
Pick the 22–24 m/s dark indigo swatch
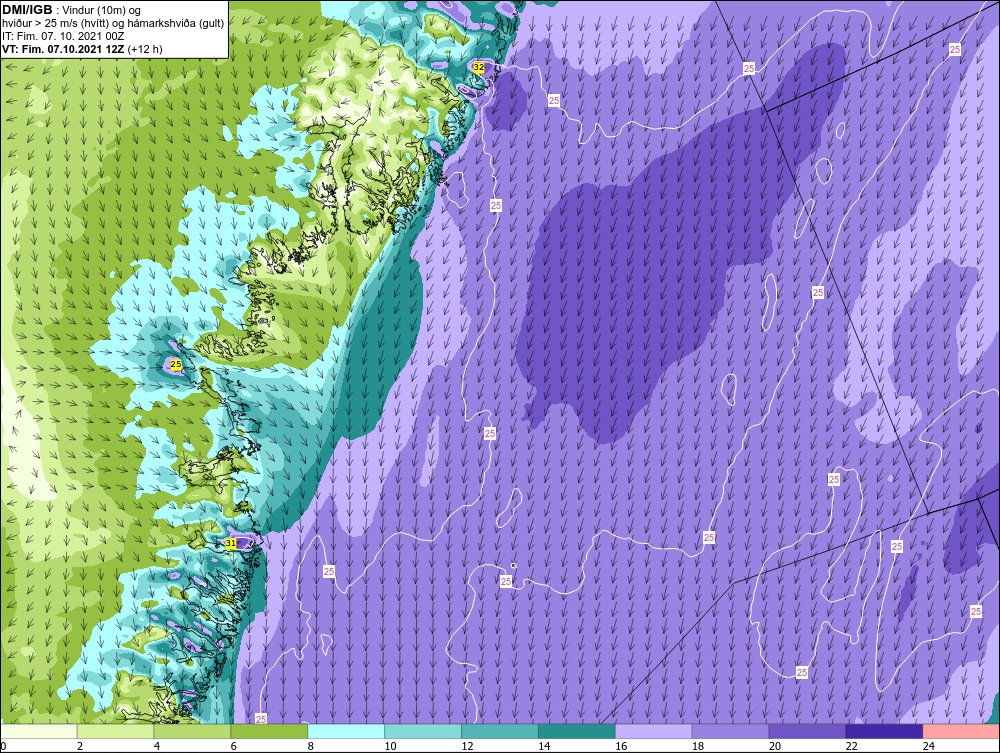[884, 731]
